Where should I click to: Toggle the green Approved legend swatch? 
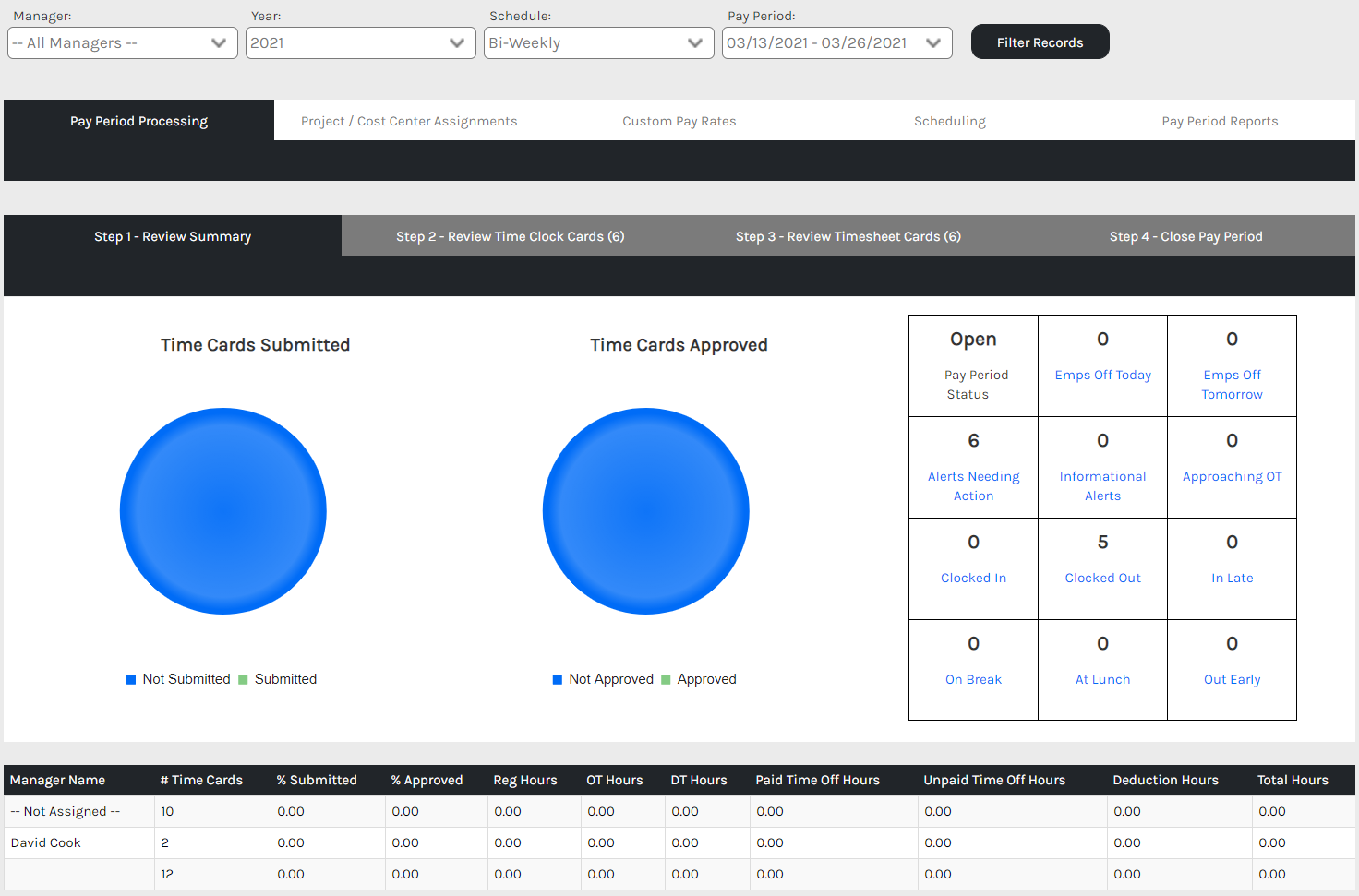pos(666,680)
